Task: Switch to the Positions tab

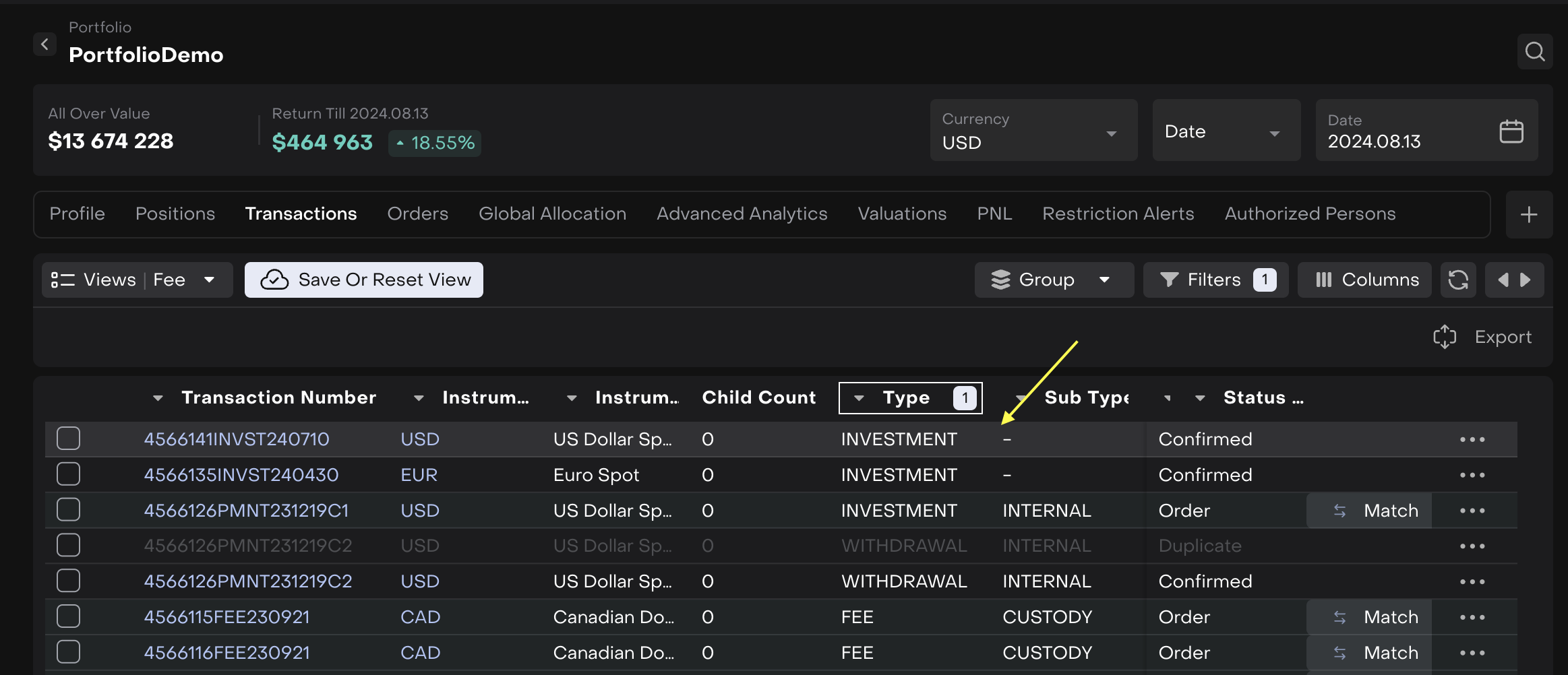Action: 175,214
